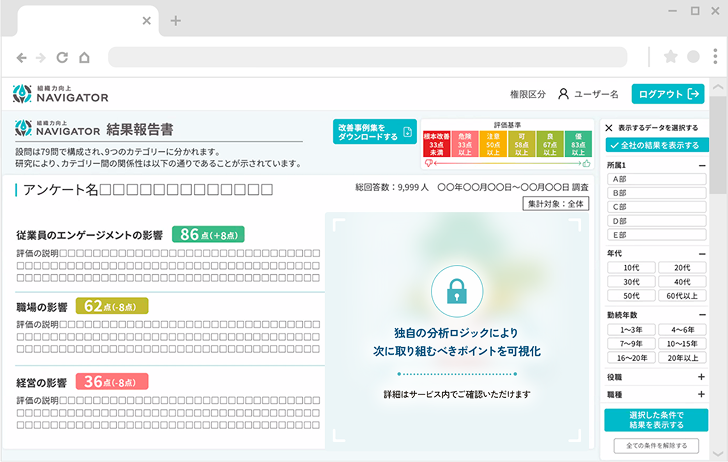This screenshot has height=462, width=728.
Task: Click the 権限区分 header text
Action: [x=528, y=94]
